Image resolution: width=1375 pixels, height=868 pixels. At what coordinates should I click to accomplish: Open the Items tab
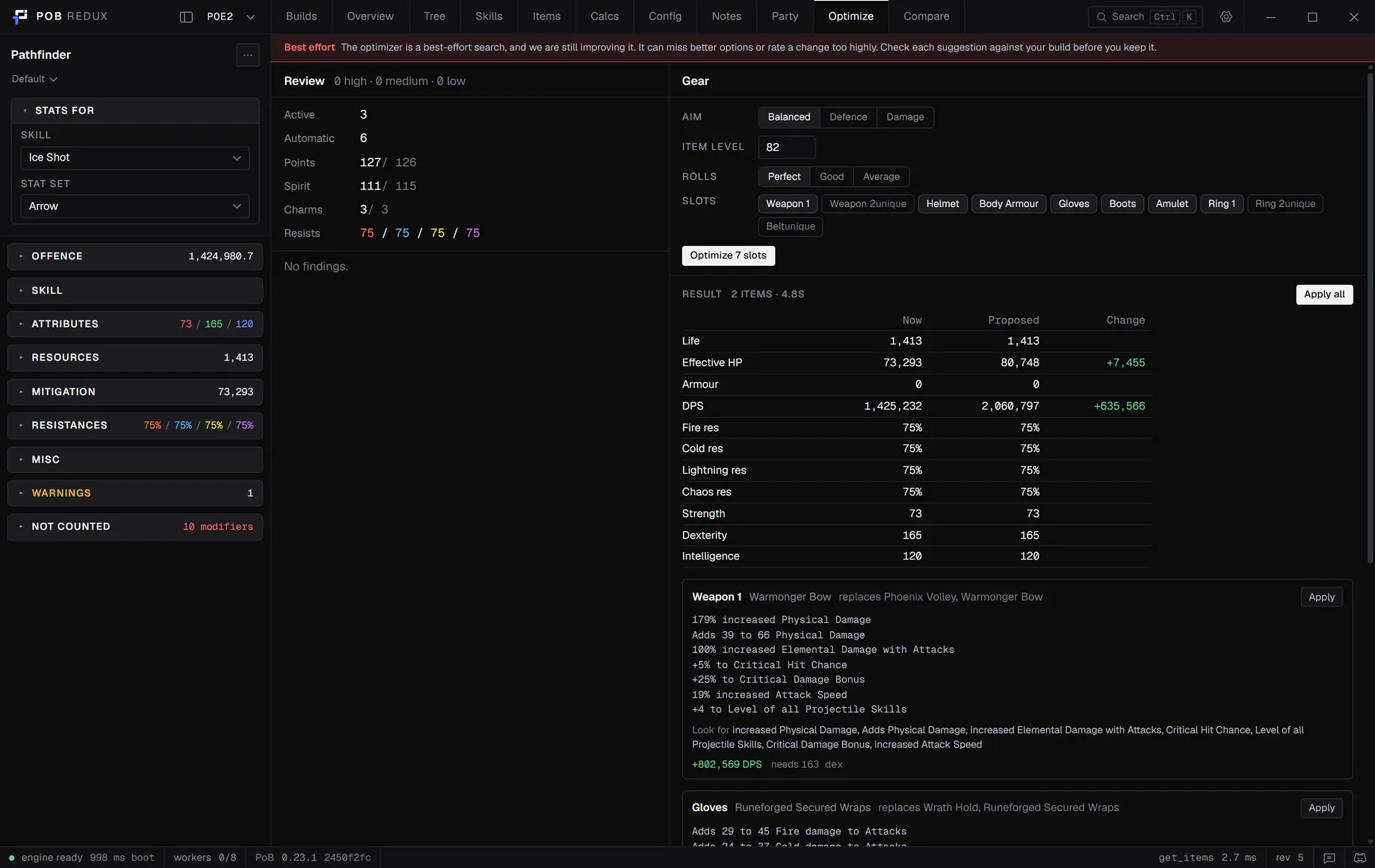click(546, 16)
